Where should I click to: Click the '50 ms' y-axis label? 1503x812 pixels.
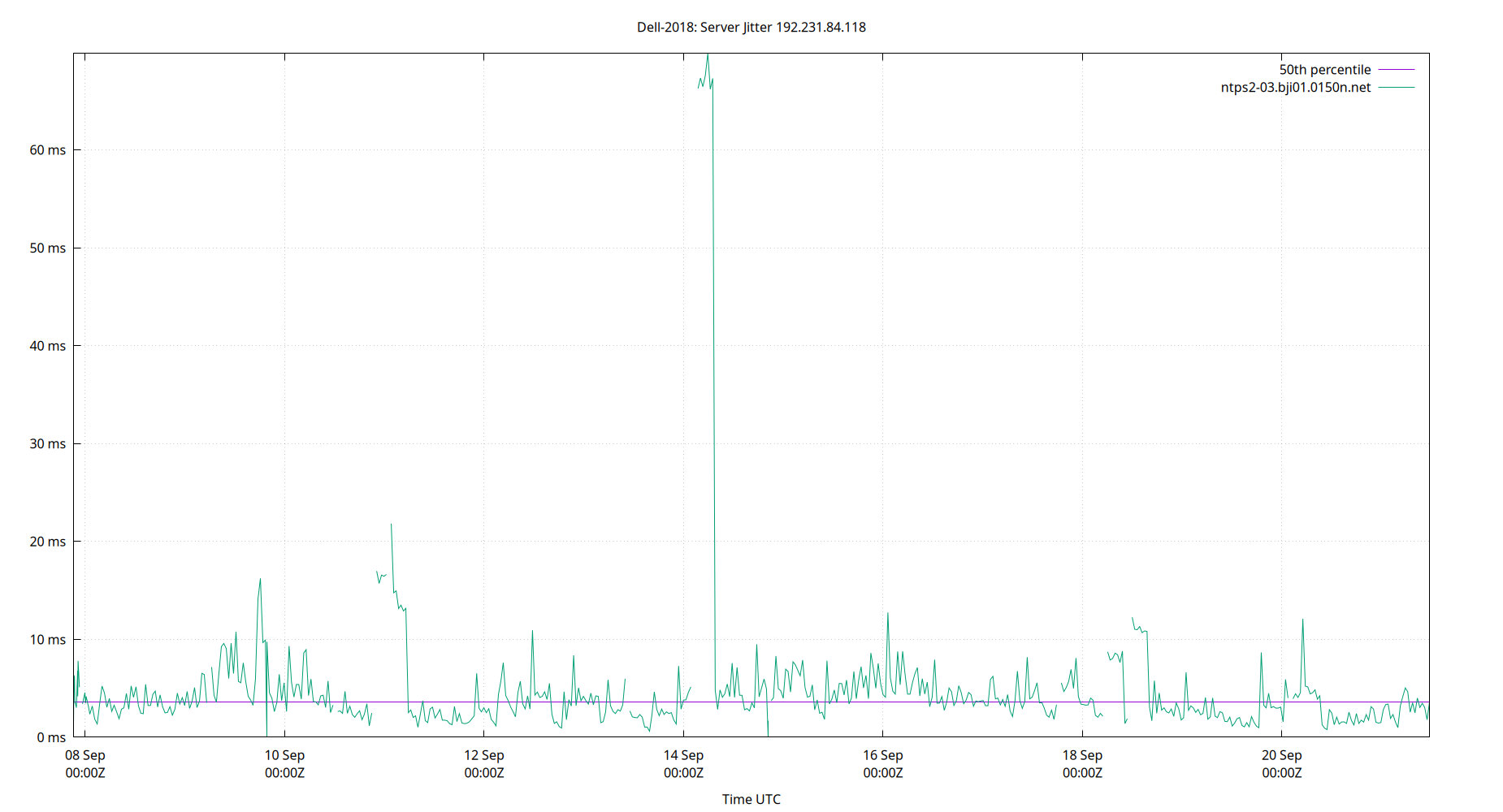[48, 248]
